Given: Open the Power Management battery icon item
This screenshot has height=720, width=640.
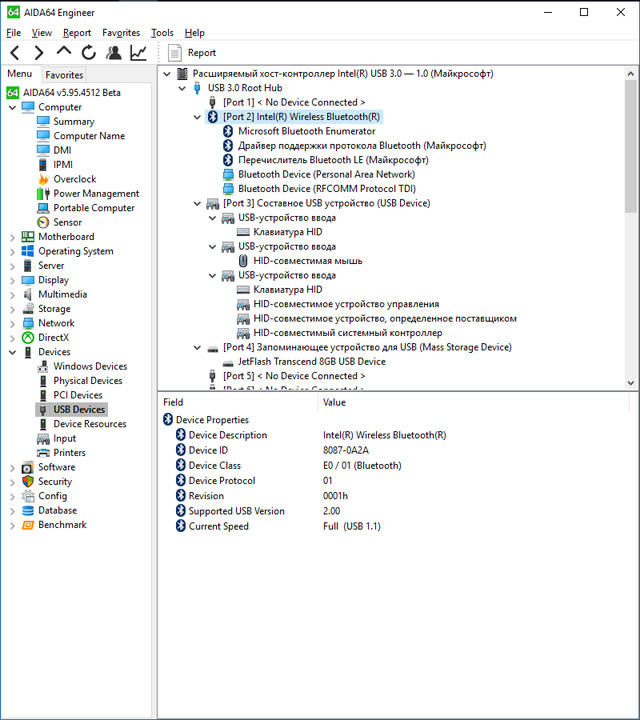Looking at the screenshot, I should coord(43,194).
